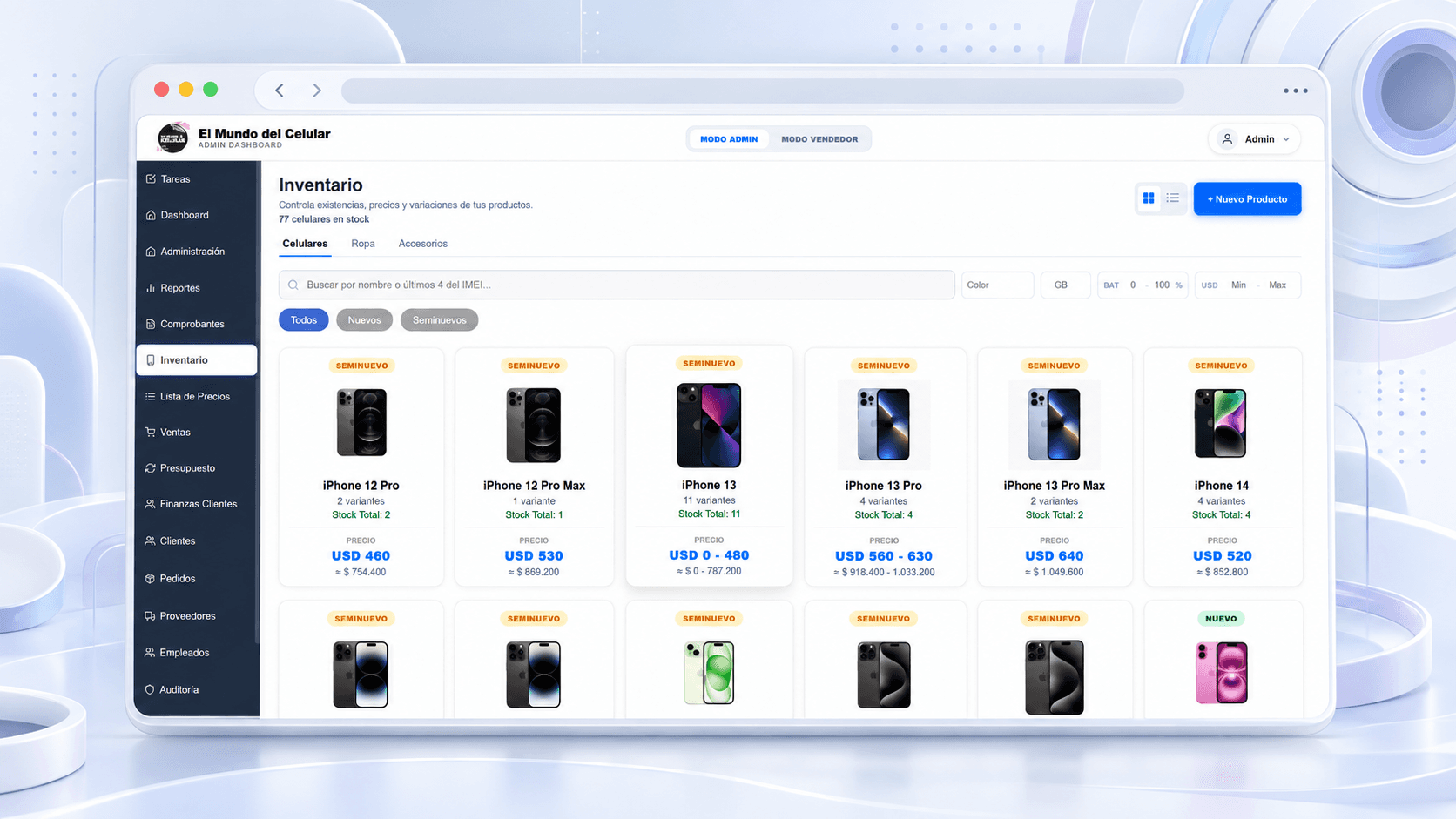This screenshot has width=1456, height=819.
Task: Switch to list view icon
Action: pyautogui.click(x=1173, y=198)
